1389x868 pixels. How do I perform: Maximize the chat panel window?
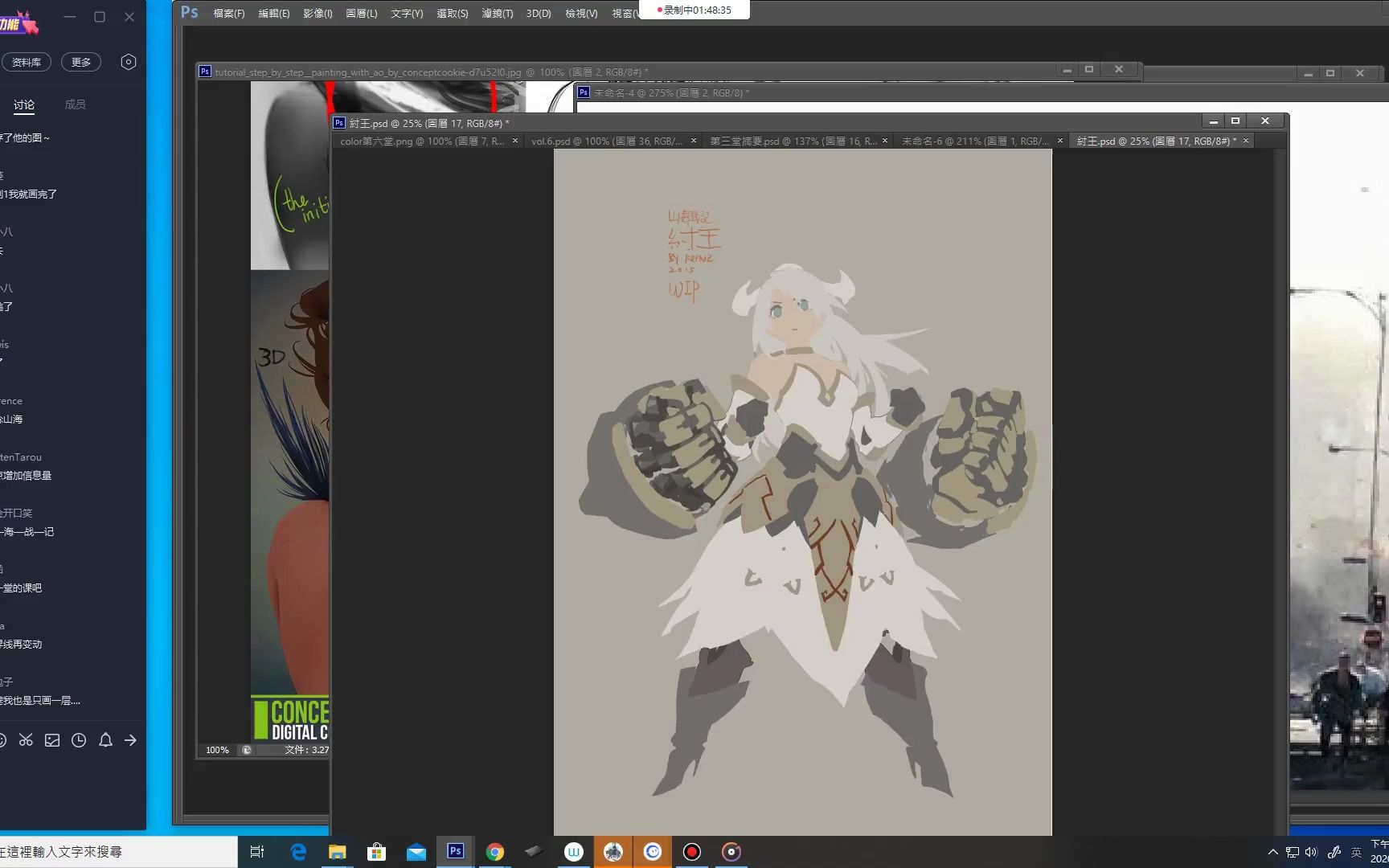click(100, 17)
